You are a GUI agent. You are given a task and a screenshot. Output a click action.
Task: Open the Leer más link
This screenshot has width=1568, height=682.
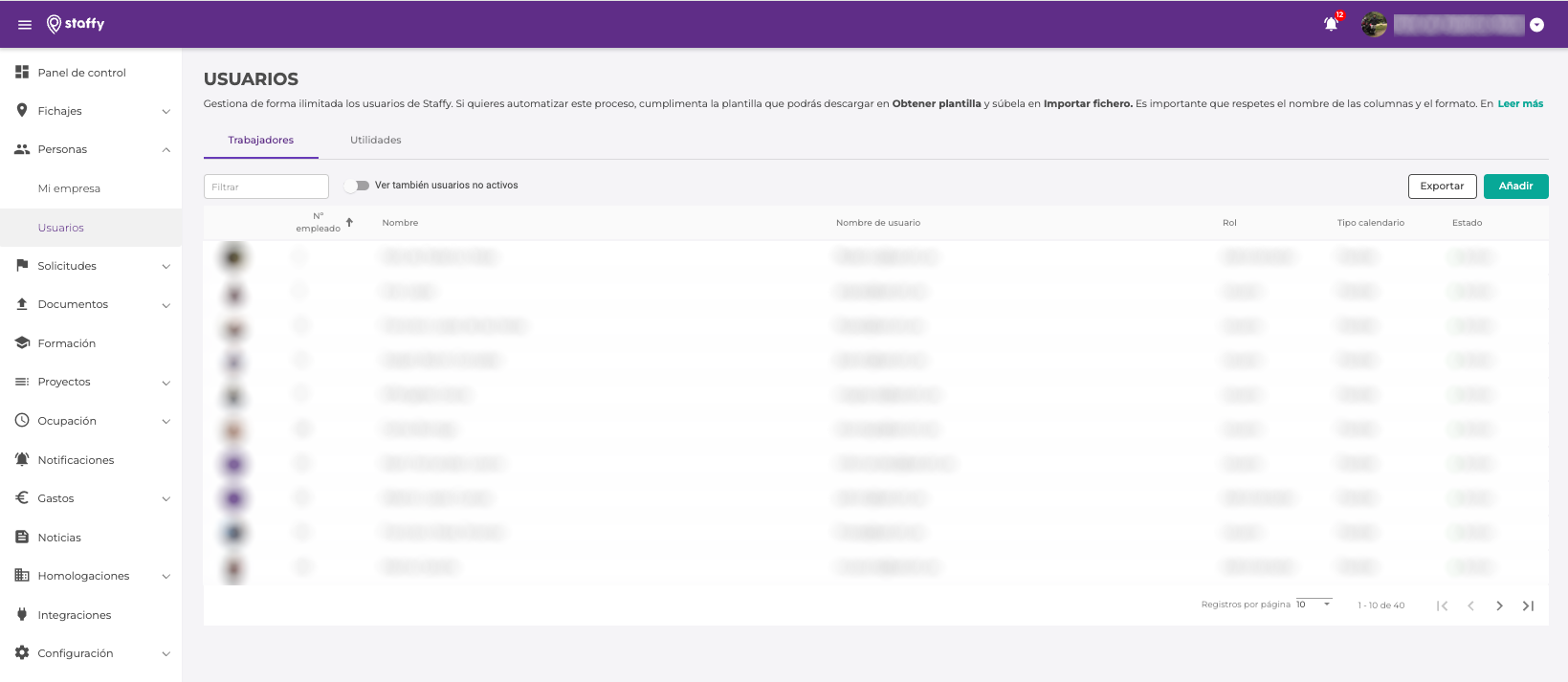pyautogui.click(x=1520, y=103)
